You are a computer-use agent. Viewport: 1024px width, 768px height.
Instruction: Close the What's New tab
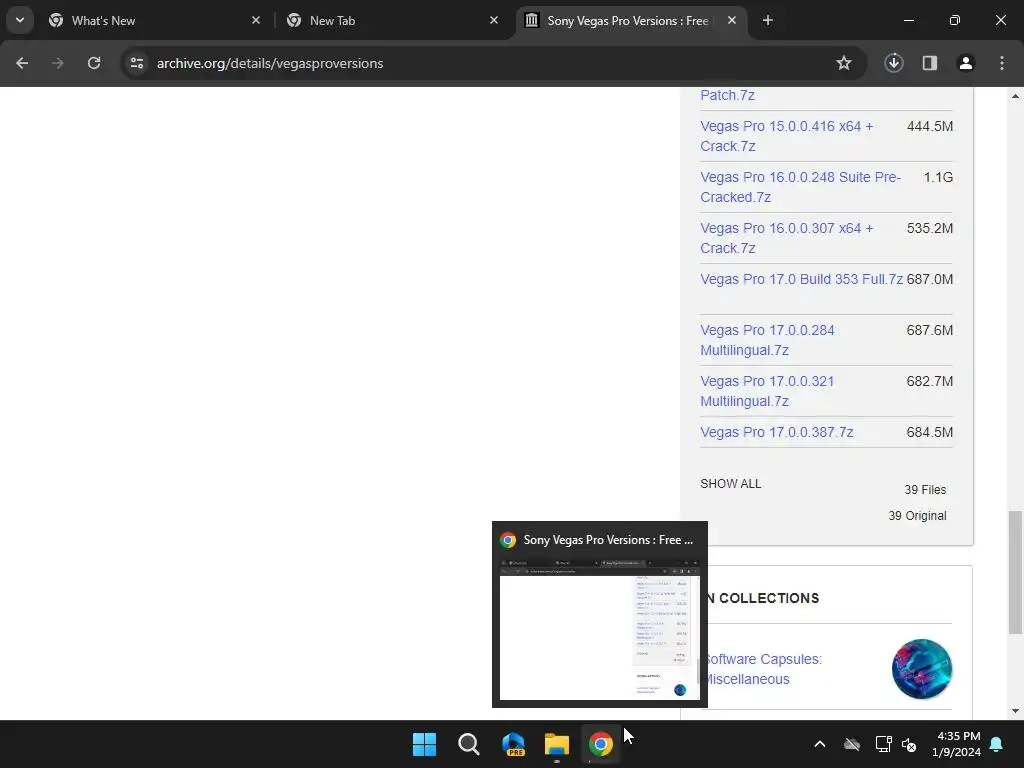[256, 20]
